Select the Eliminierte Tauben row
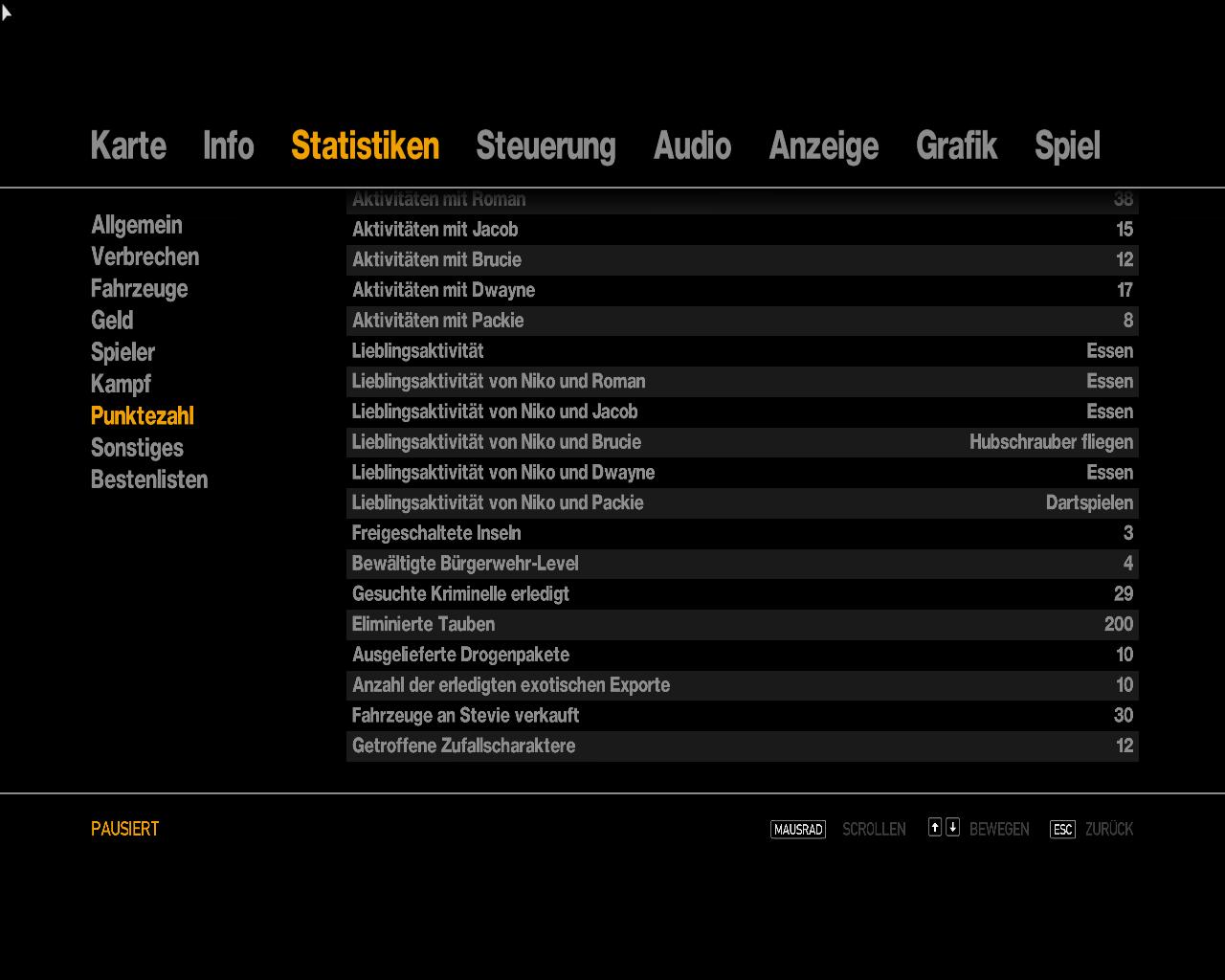The width and height of the screenshot is (1225, 980). point(743,625)
